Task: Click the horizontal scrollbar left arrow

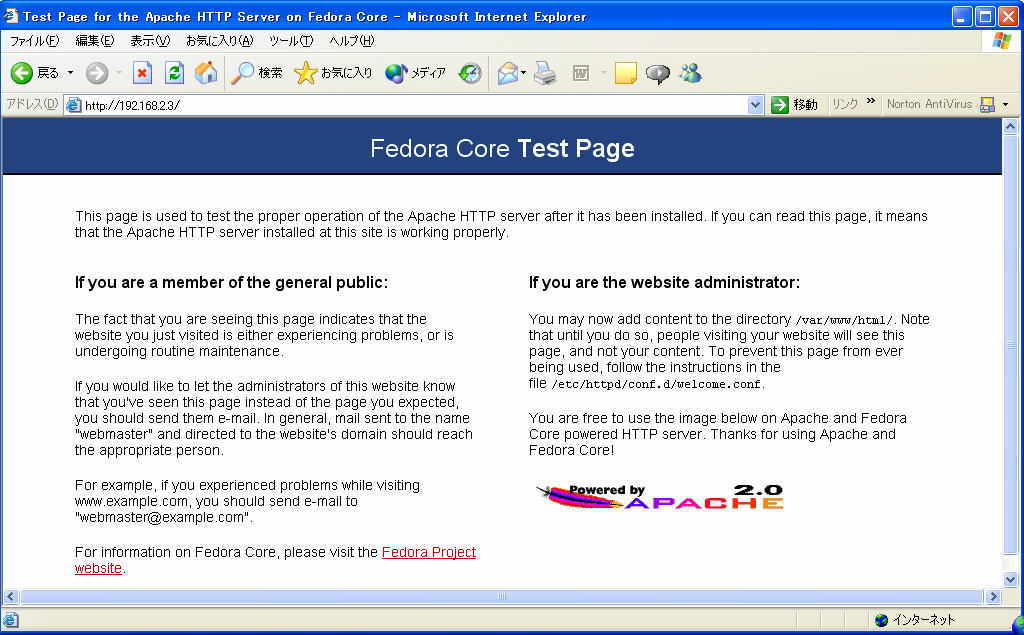Action: click(10, 596)
